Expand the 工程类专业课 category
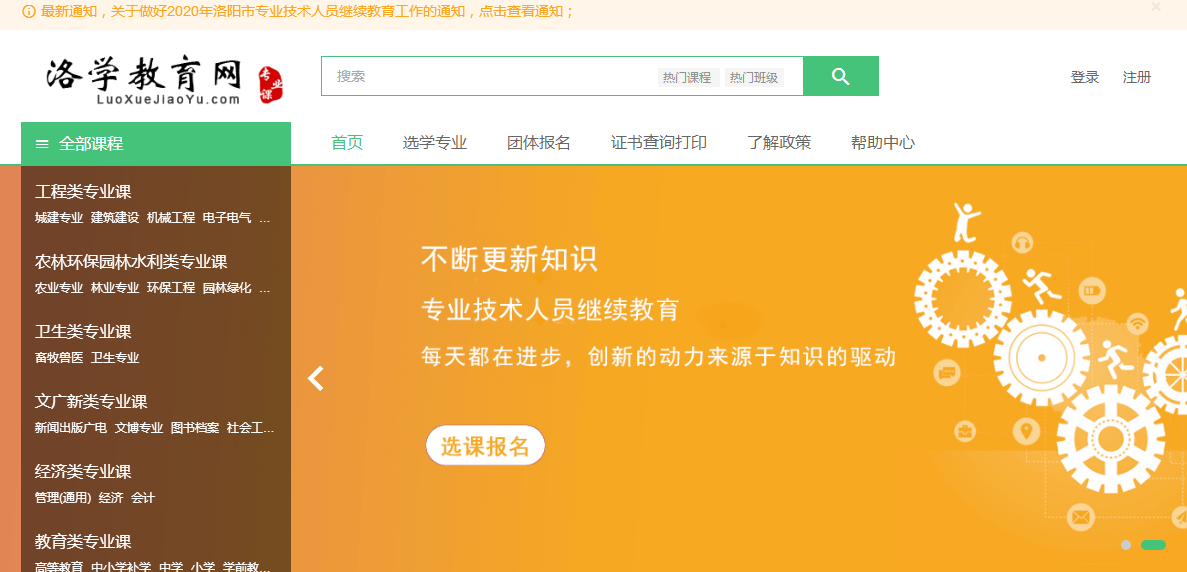 [x=83, y=192]
